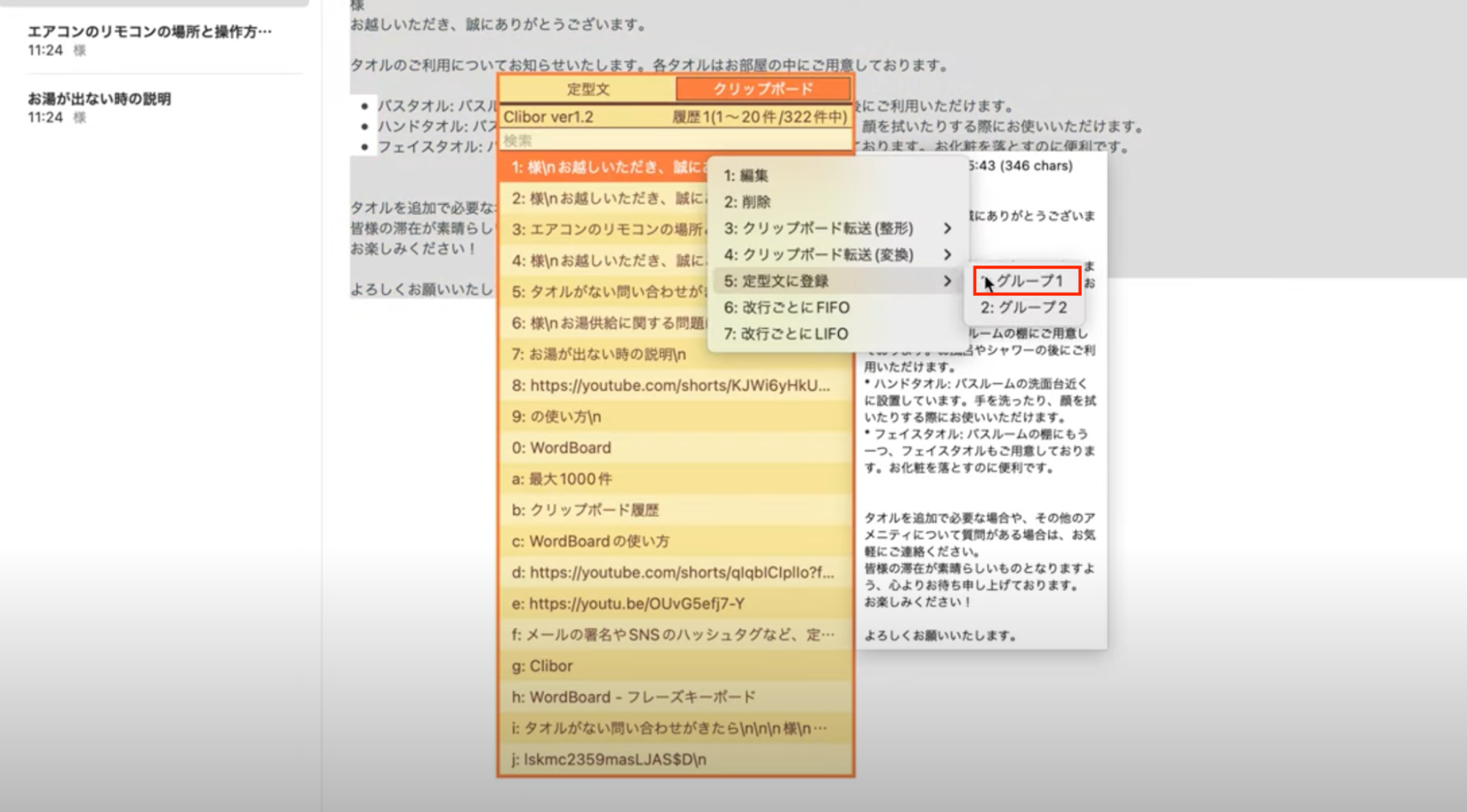The width and height of the screenshot is (1467, 812).
Task: Pick history item e youtu.be link
Action: 629,604
